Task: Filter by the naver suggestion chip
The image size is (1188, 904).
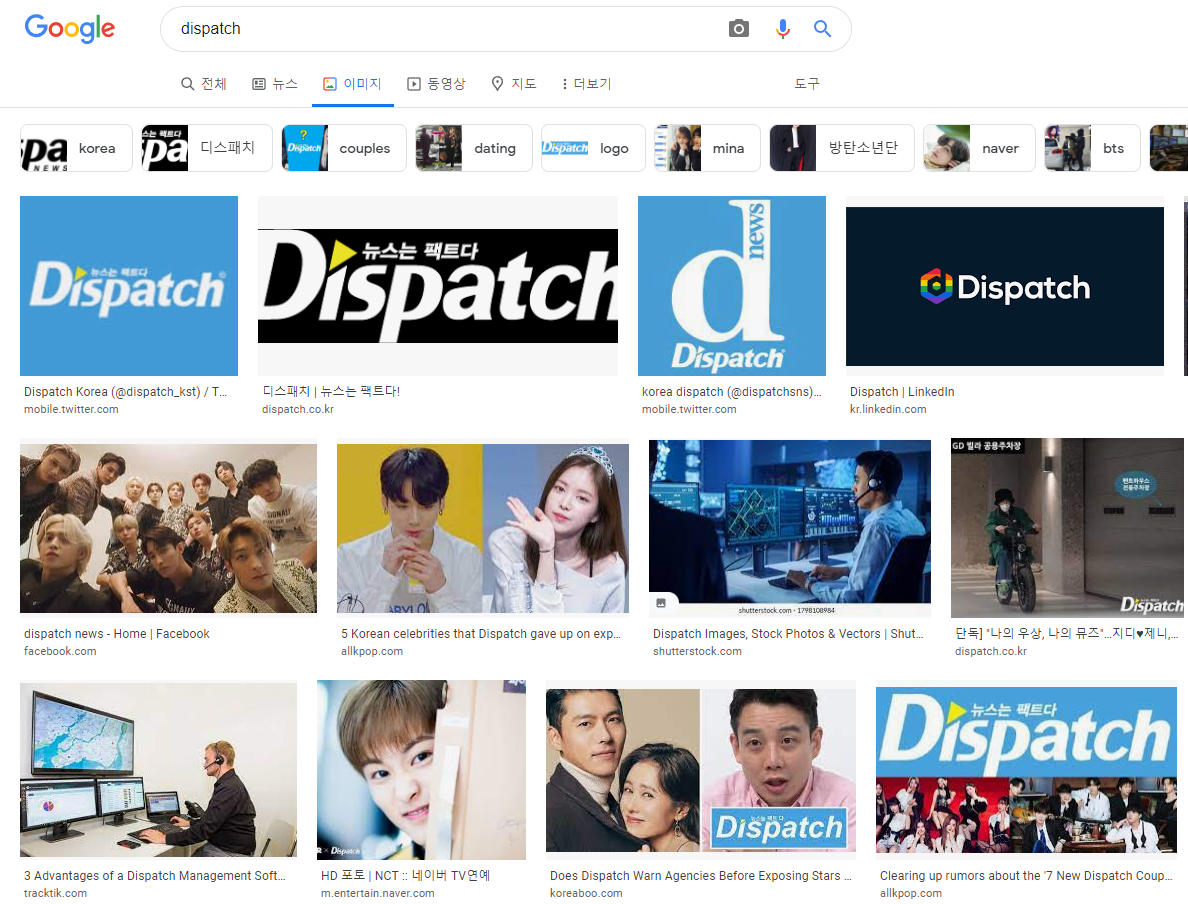Action: (979, 148)
